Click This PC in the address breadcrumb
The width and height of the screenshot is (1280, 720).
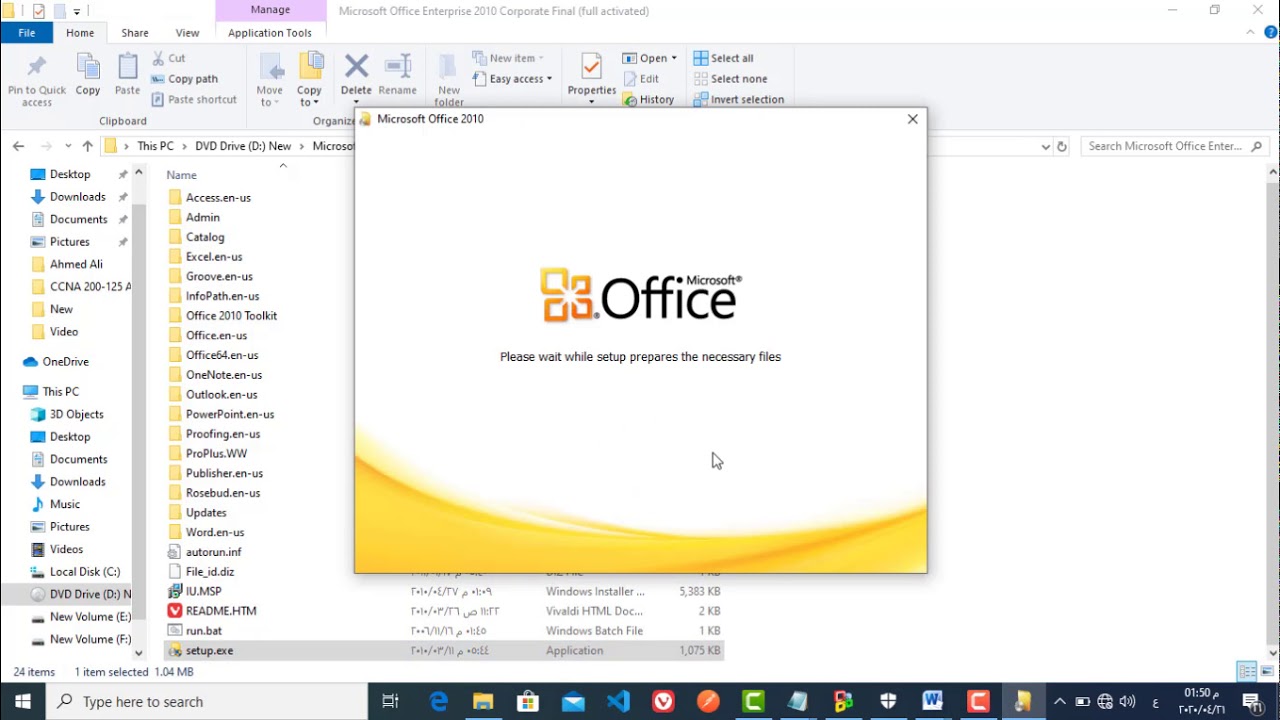pyautogui.click(x=155, y=146)
